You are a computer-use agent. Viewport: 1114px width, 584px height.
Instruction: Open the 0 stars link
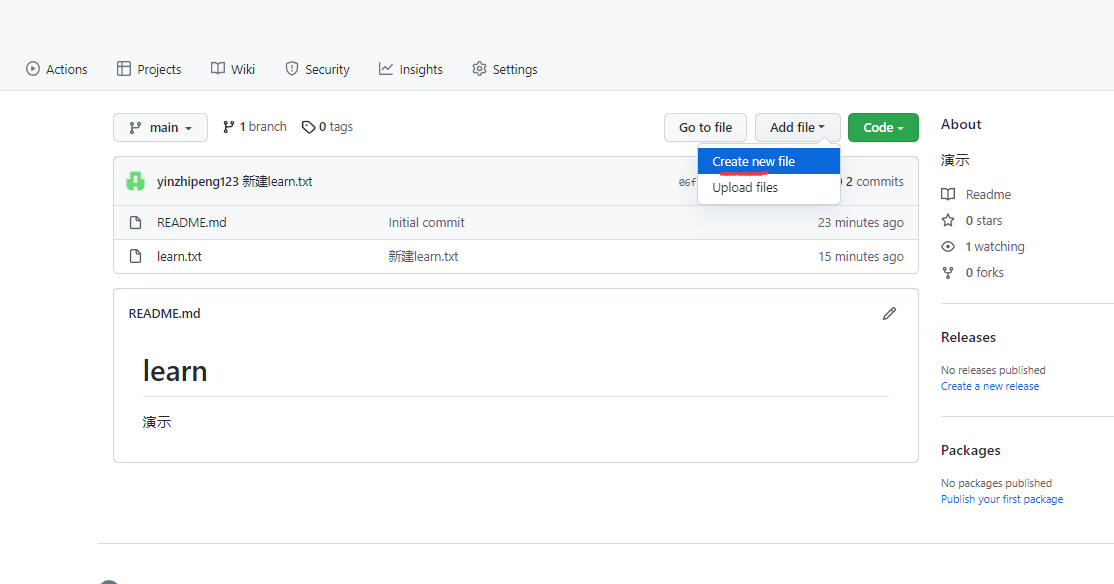pos(983,220)
